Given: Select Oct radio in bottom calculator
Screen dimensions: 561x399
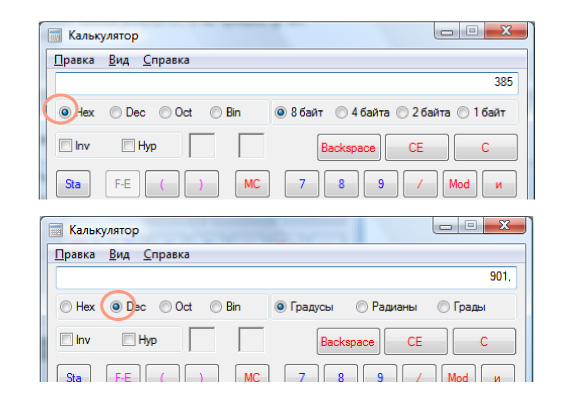Looking at the screenshot, I should (165, 307).
